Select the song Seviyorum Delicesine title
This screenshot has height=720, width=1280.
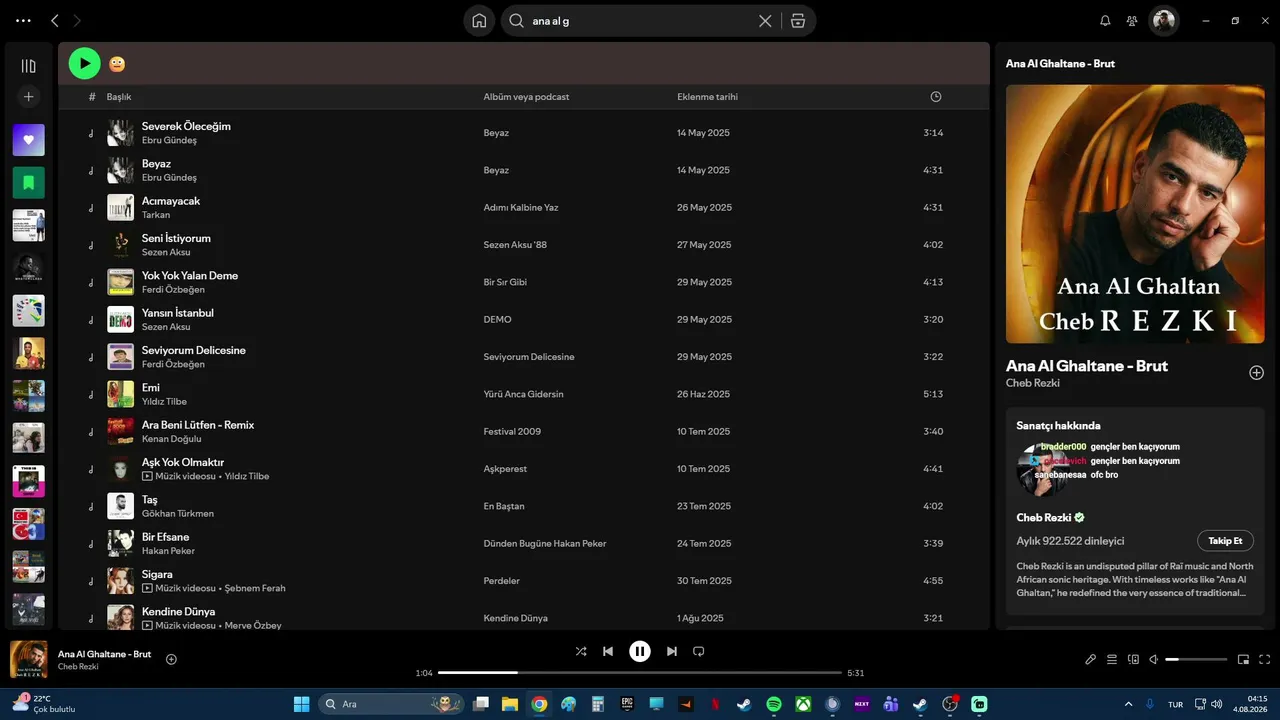pyautogui.click(x=194, y=350)
